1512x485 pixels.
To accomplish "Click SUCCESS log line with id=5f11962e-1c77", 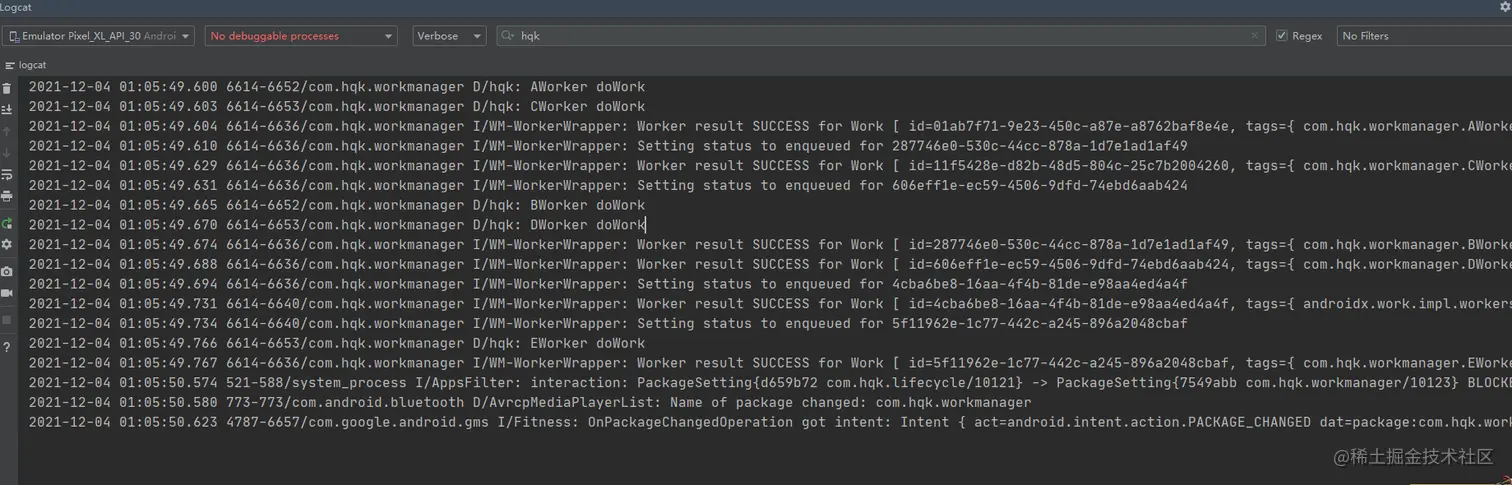I will 770,363.
